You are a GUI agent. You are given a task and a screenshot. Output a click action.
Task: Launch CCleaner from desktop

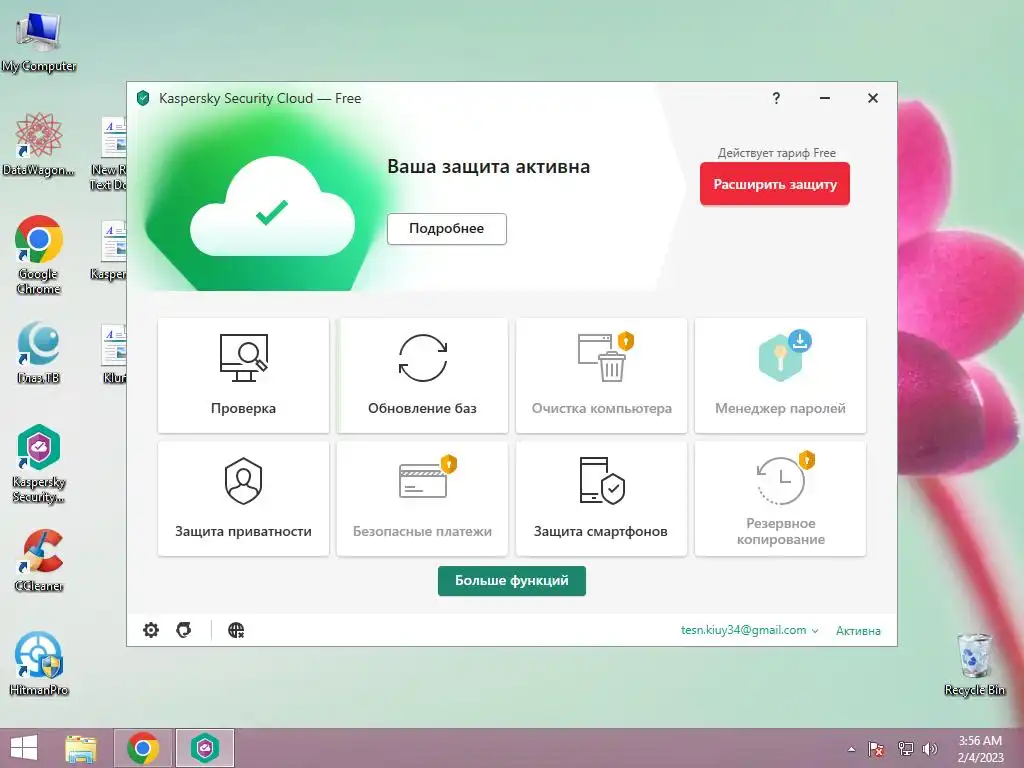tap(39, 560)
